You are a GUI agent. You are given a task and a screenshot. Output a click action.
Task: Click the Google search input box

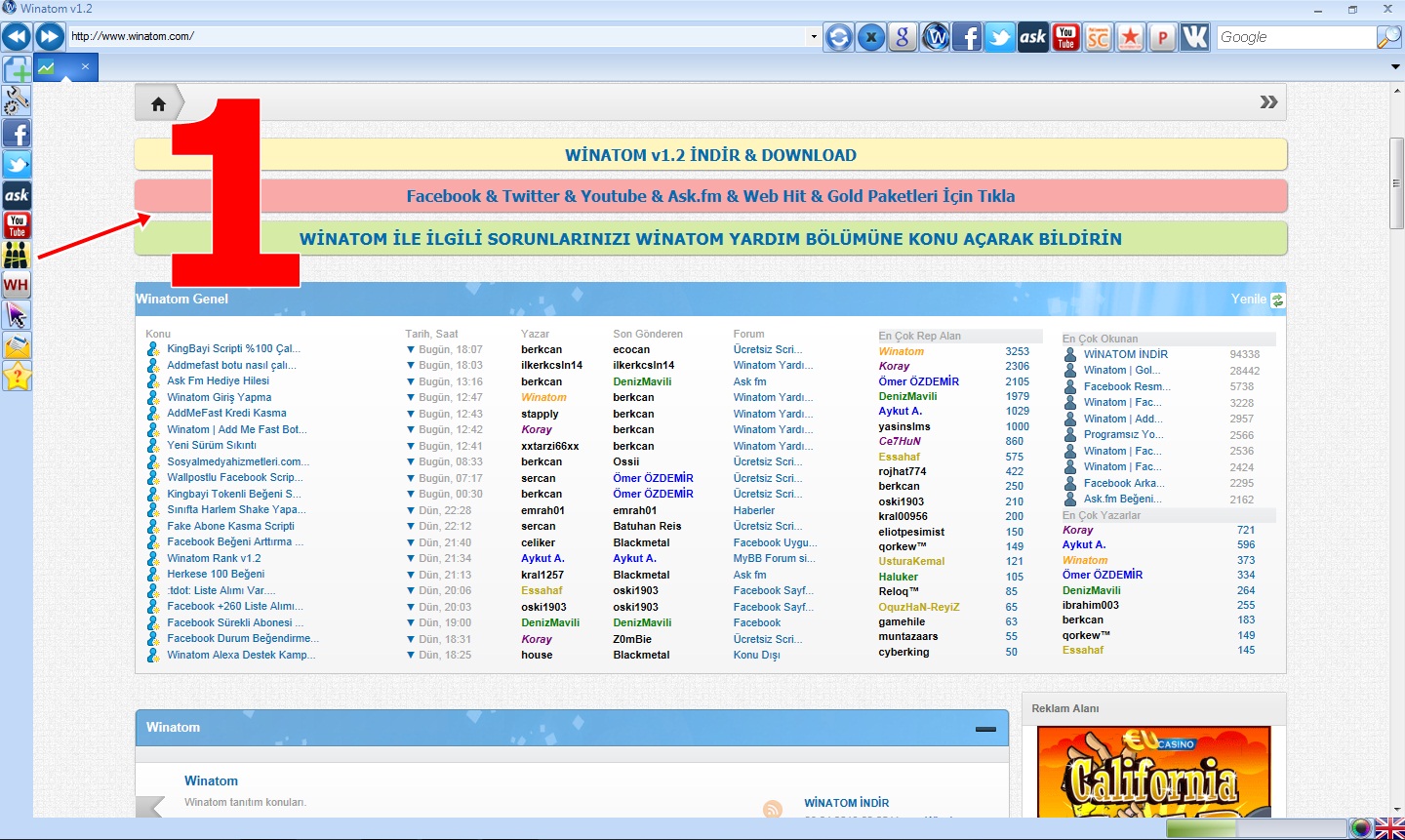click(1296, 37)
